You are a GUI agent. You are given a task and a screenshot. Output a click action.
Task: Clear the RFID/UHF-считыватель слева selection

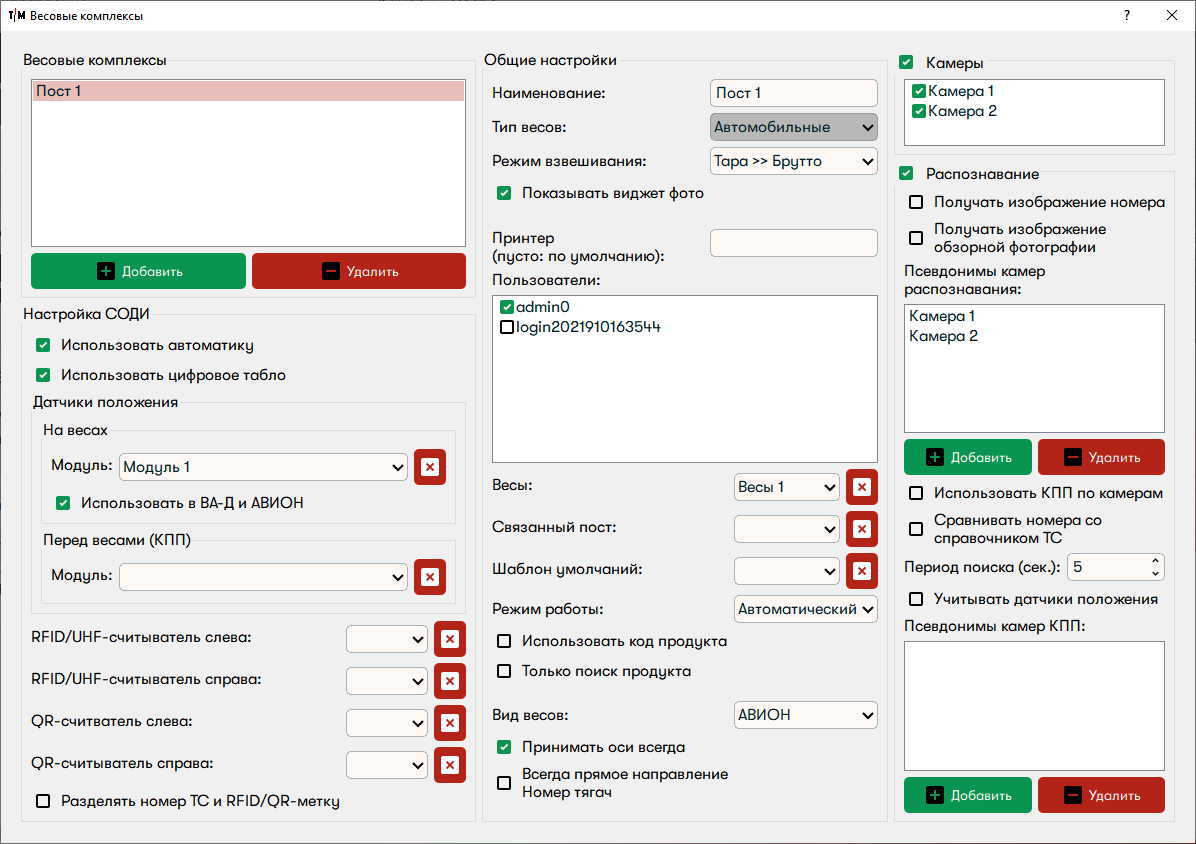point(450,639)
